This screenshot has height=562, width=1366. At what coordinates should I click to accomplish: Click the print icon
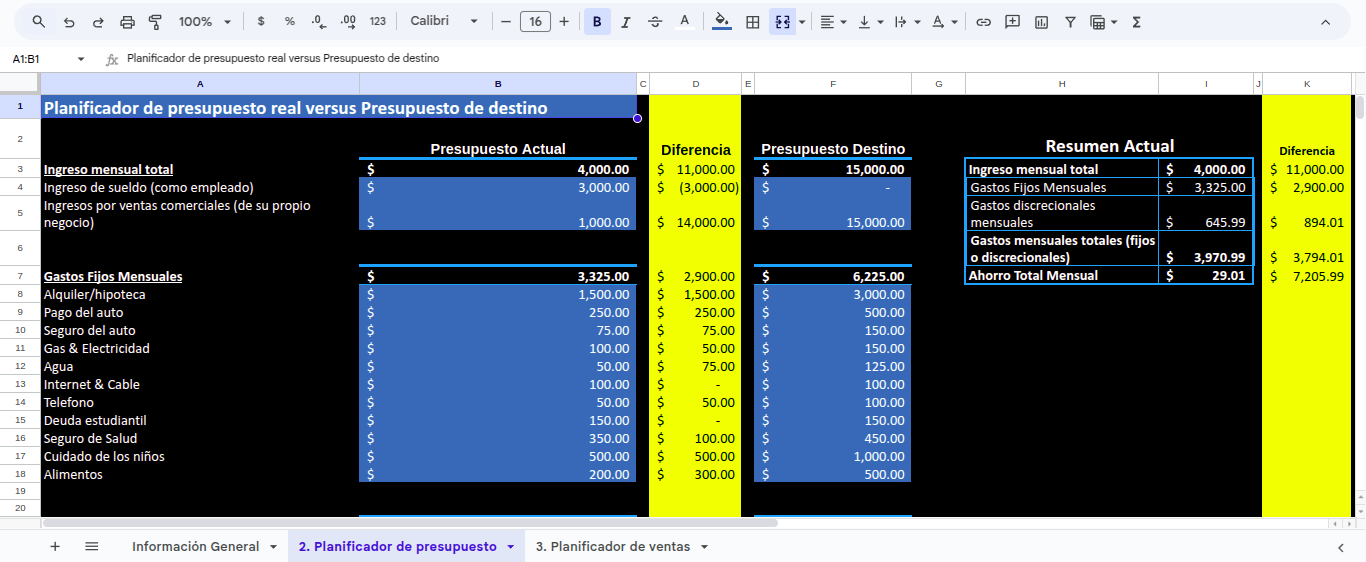pos(127,21)
